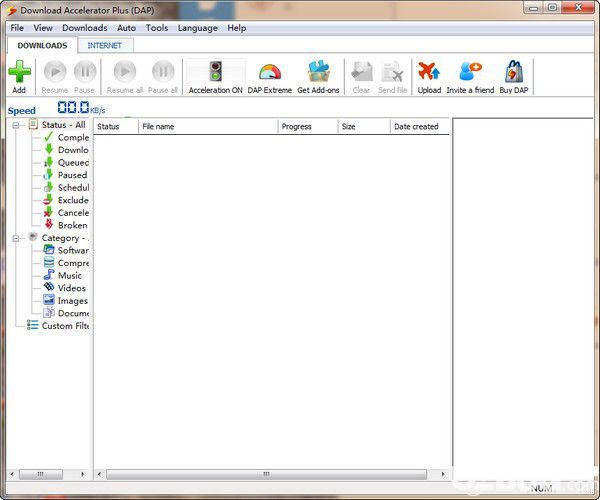Open the Tools menu
Image resolution: width=600 pixels, height=500 pixels.
pos(157,28)
